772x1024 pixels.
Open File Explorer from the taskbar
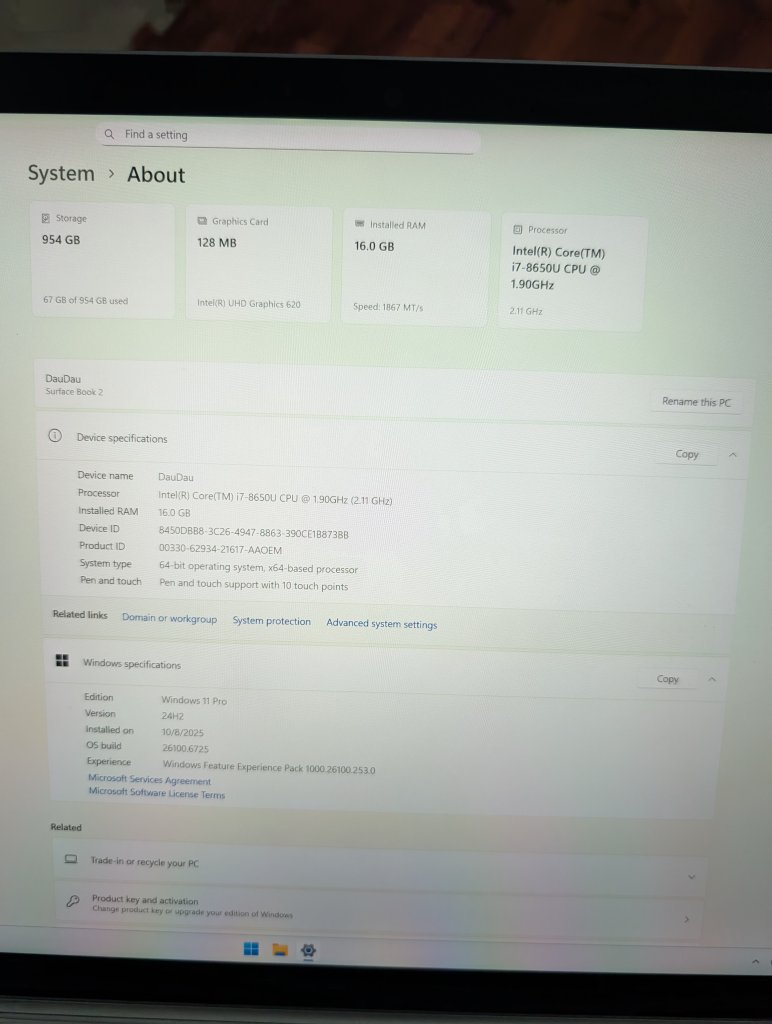pos(280,950)
